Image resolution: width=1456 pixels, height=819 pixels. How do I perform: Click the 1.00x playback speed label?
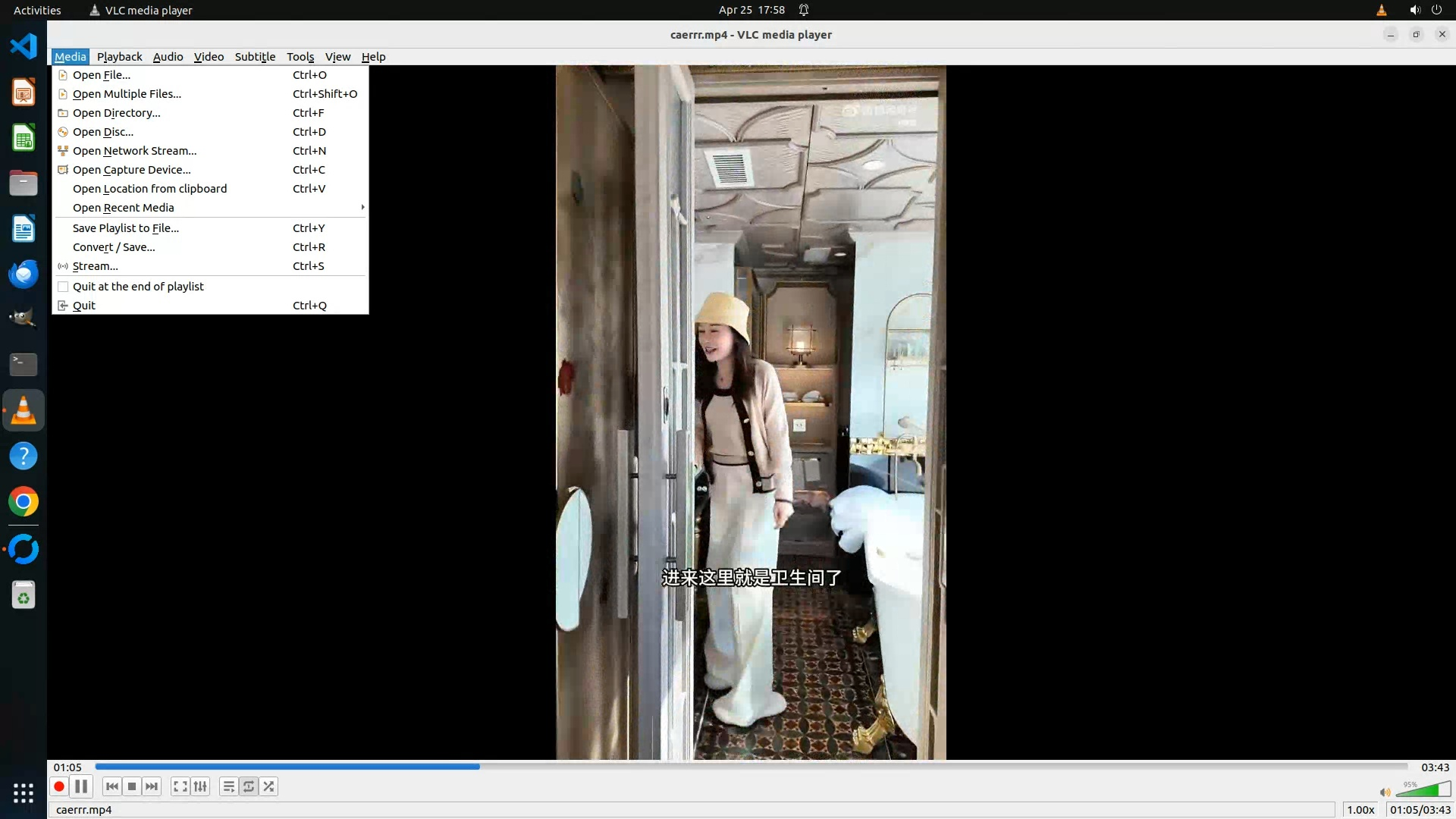[x=1360, y=810]
